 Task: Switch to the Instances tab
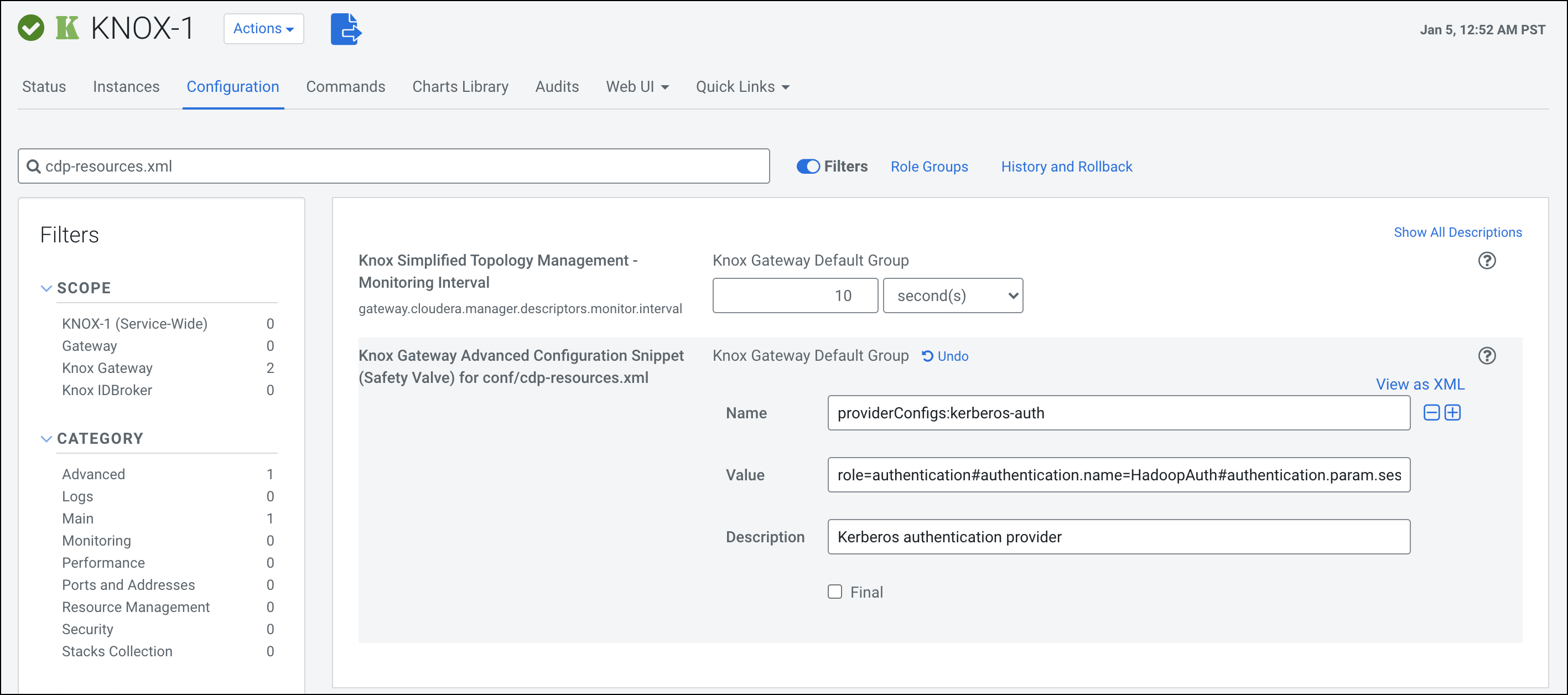[x=126, y=86]
